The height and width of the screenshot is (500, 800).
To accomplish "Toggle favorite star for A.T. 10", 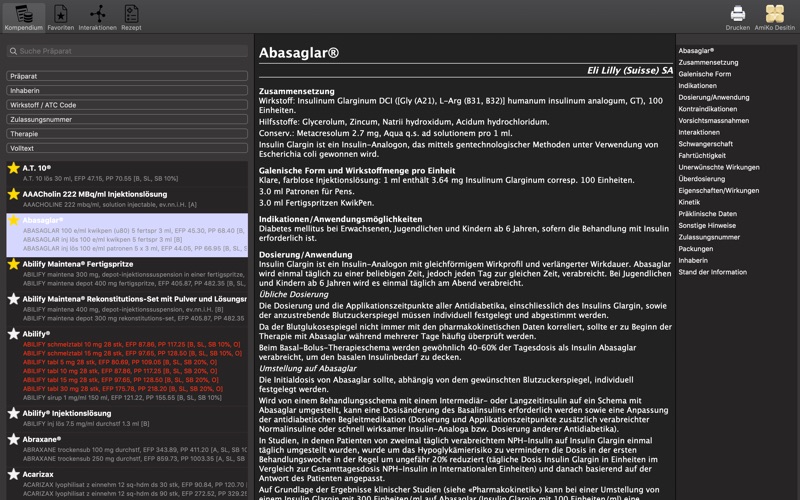I will (x=14, y=168).
